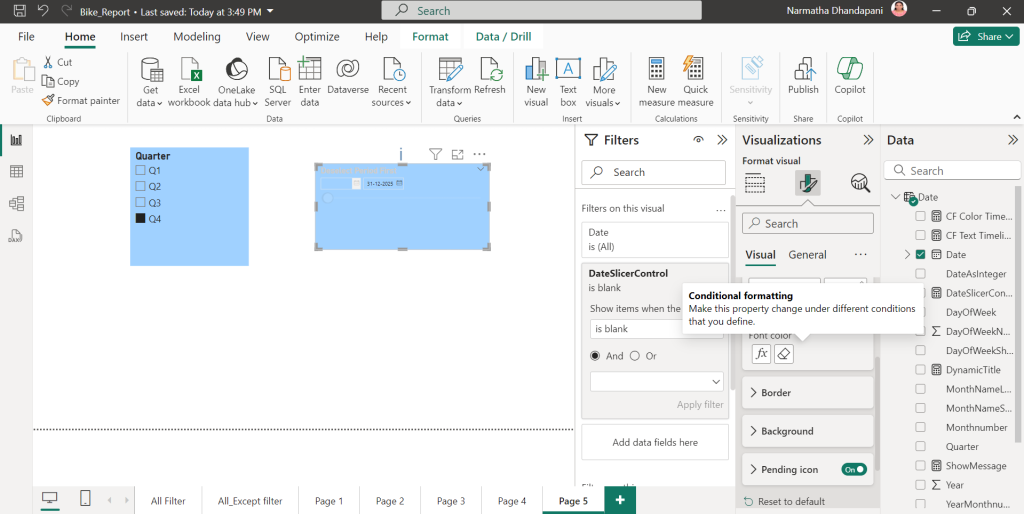This screenshot has width=1024, height=514.
Task: Click the filter icon above the slicer visual
Action: click(x=436, y=154)
